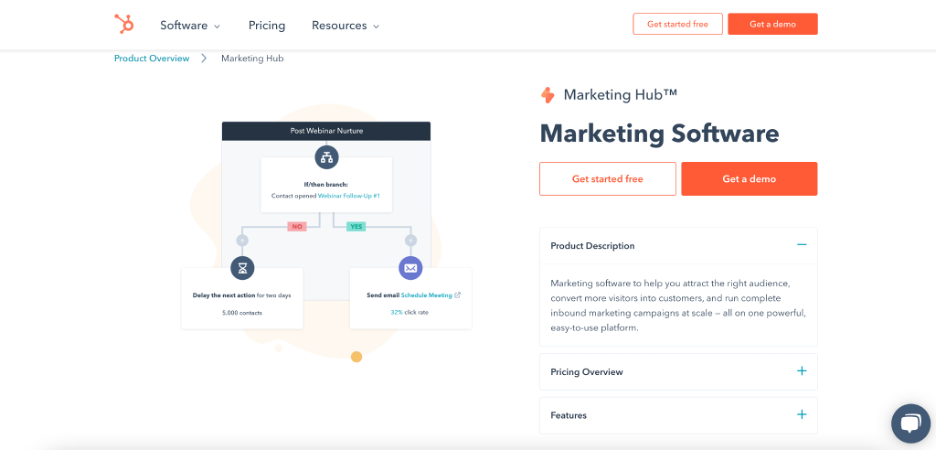
Task: Click the 32% click rate text
Action: click(x=410, y=312)
